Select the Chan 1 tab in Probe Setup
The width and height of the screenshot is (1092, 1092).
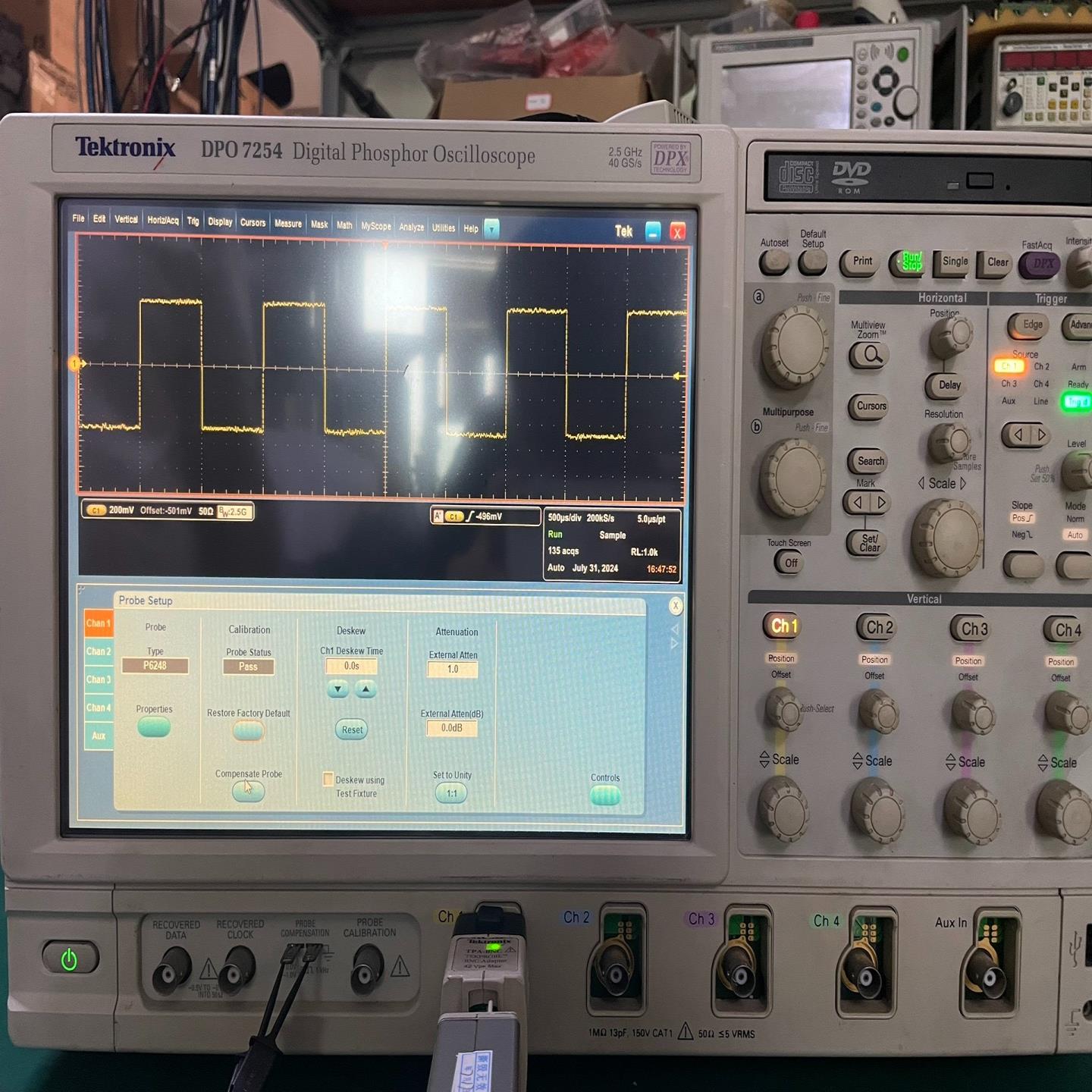click(99, 623)
